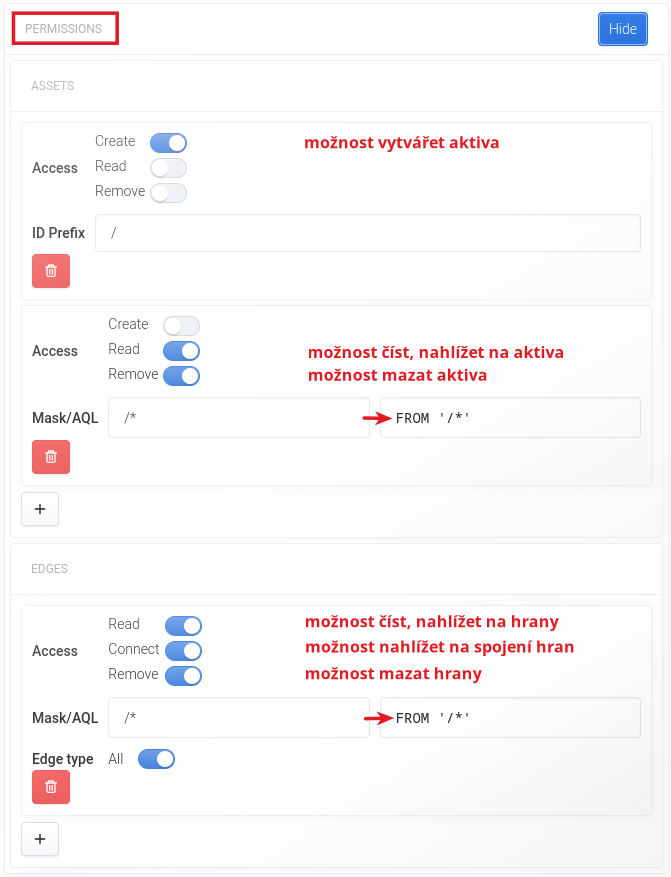Viewport: 671px width, 877px height.
Task: Enable Remove access in first Assets rule
Action: tap(168, 192)
